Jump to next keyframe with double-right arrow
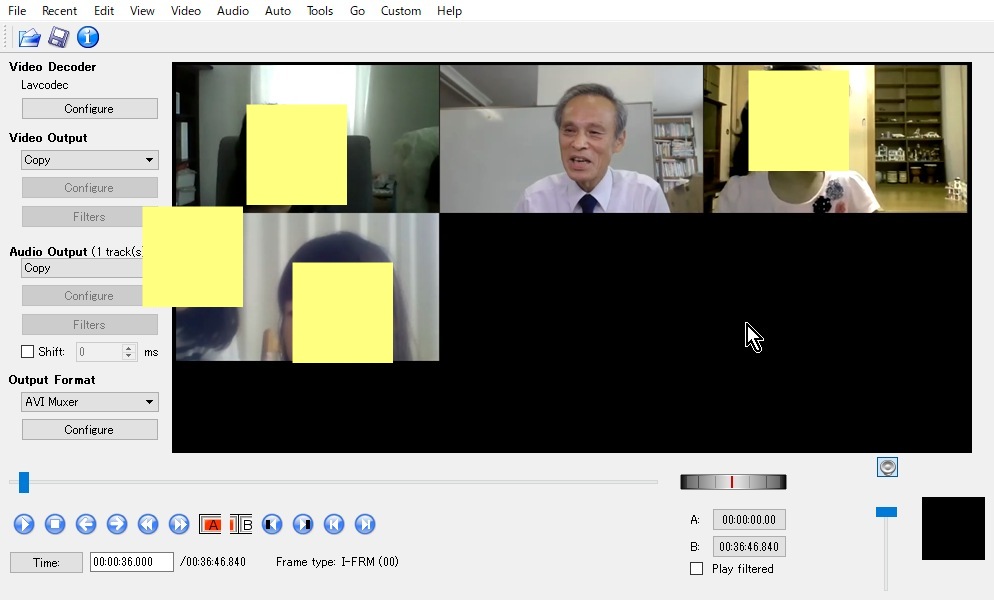Screen dimensions: 994x600 [x=179, y=524]
